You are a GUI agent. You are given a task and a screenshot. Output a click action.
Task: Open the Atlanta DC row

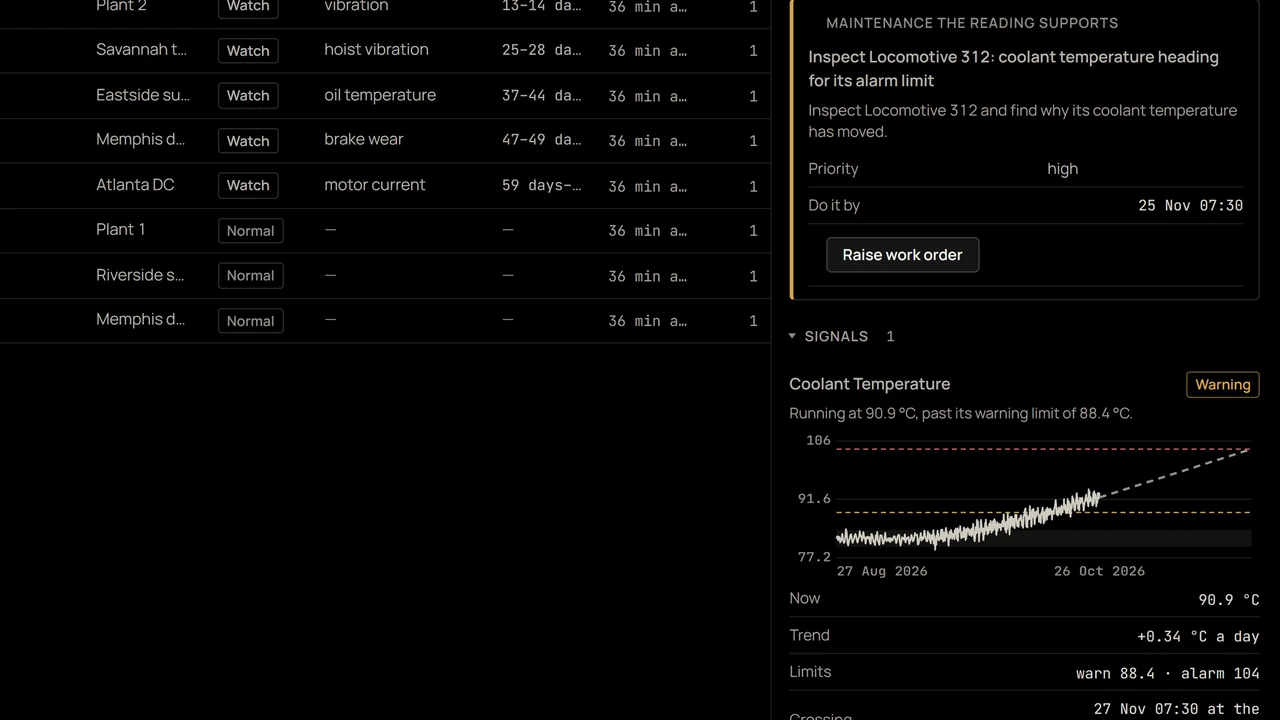[385, 185]
